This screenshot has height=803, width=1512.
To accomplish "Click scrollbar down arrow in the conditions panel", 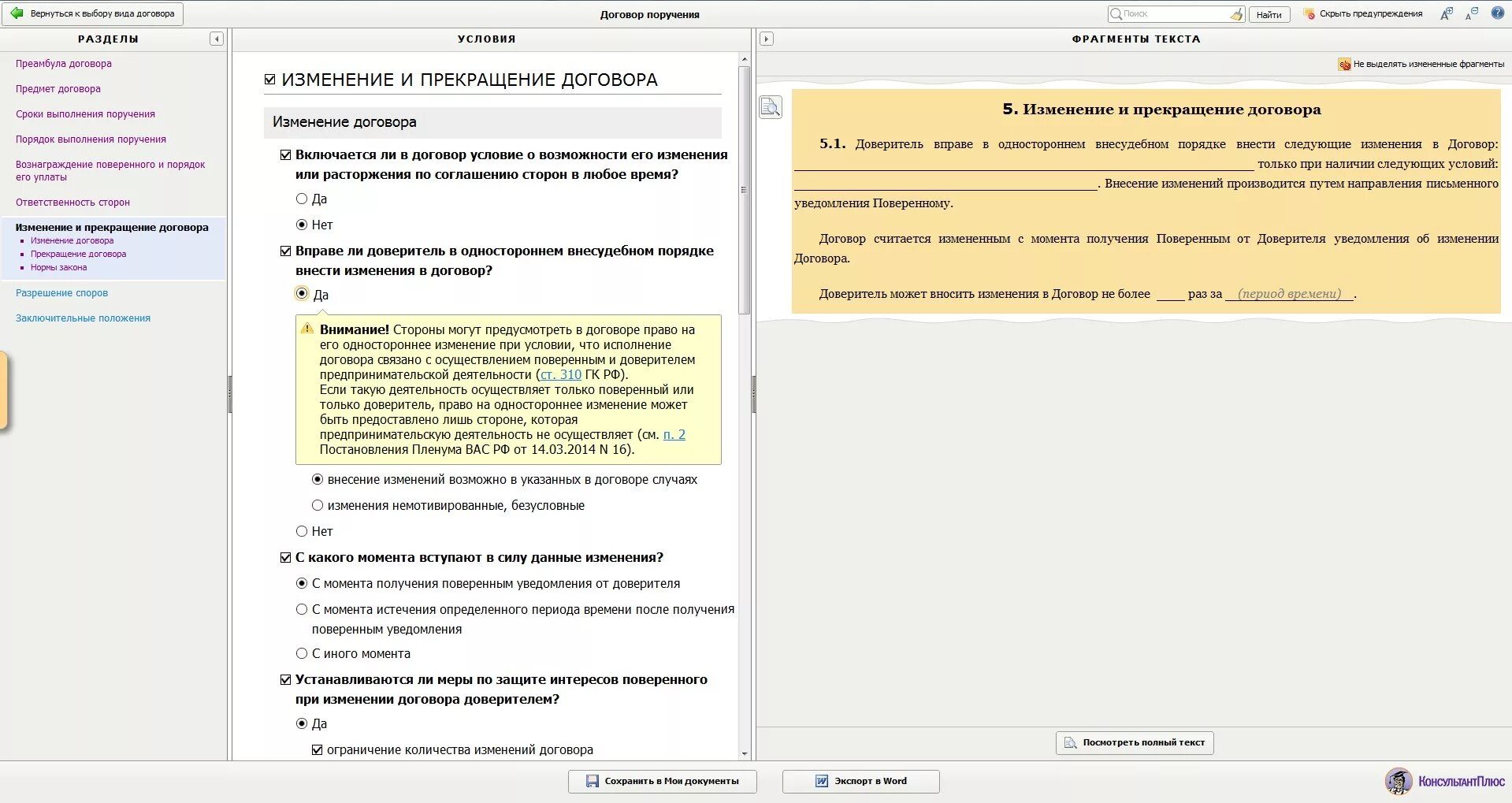I will pos(744,754).
